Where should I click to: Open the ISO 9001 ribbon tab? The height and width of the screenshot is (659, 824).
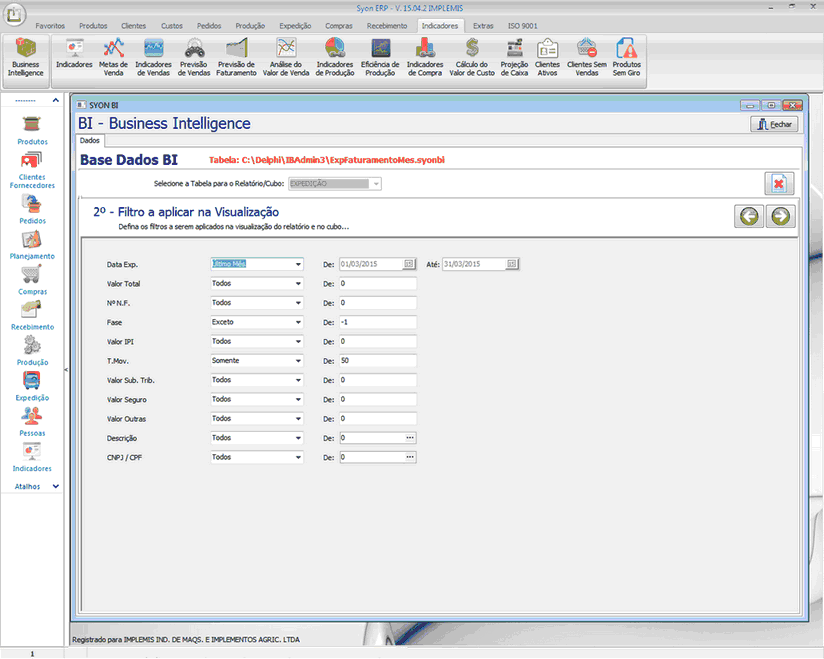[x=522, y=25]
